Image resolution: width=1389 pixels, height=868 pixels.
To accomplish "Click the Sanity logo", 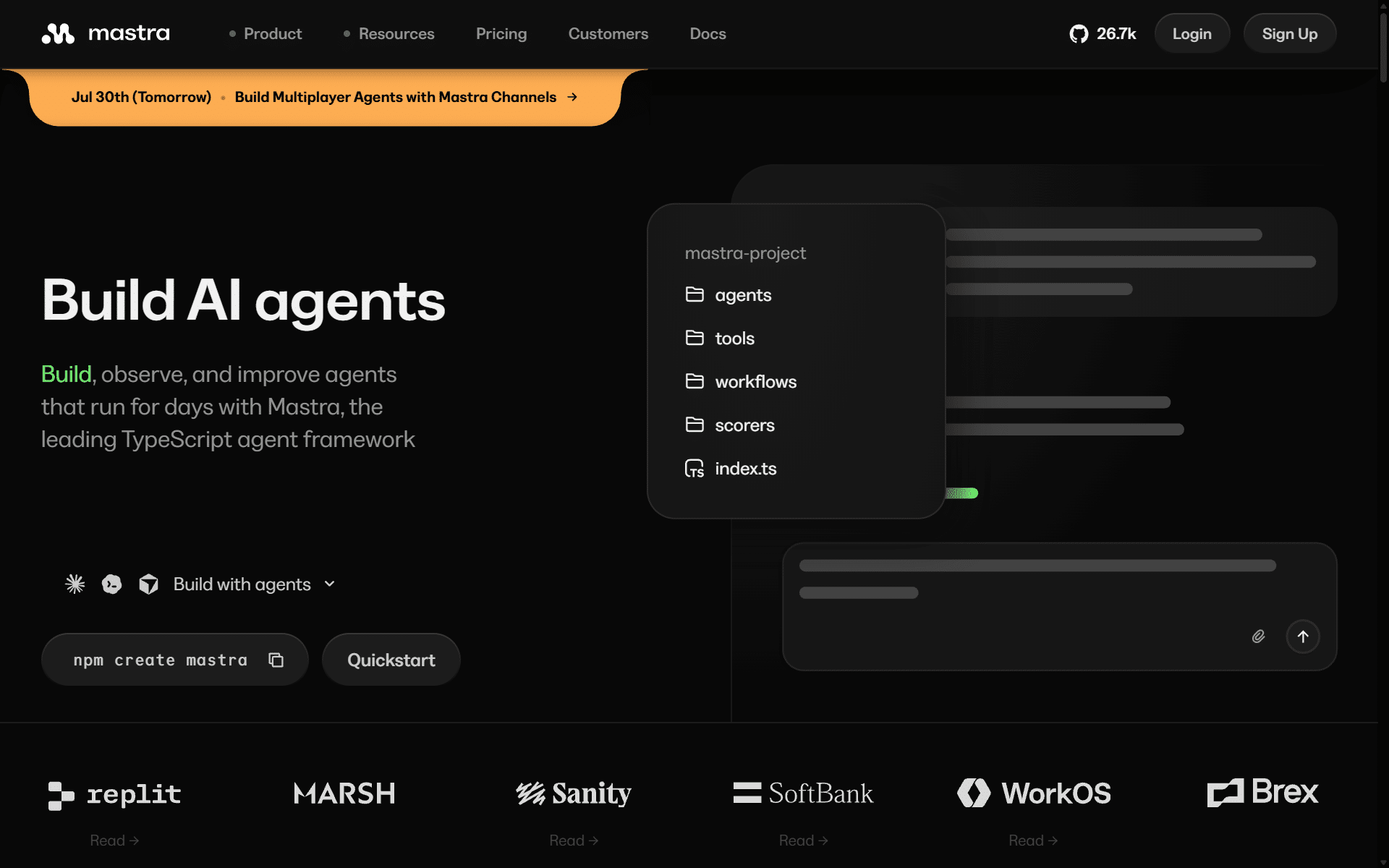I will [x=574, y=793].
